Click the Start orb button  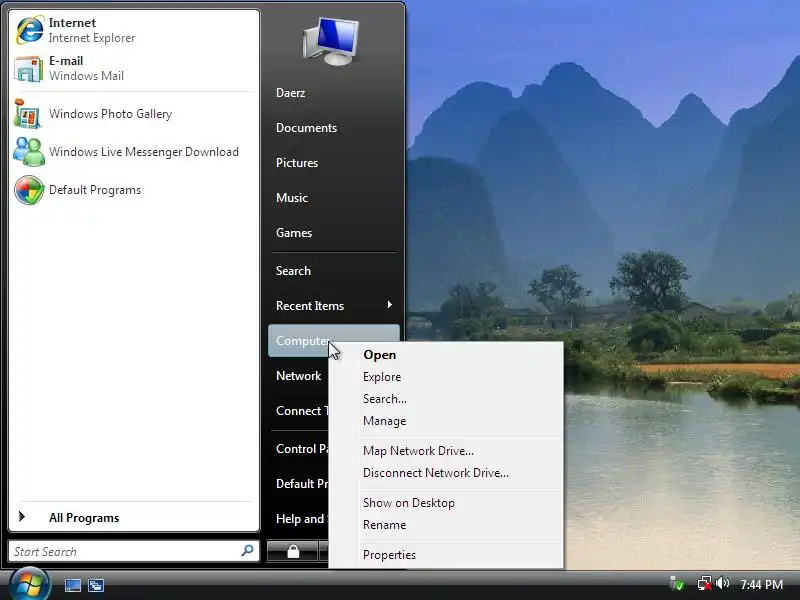point(29,584)
